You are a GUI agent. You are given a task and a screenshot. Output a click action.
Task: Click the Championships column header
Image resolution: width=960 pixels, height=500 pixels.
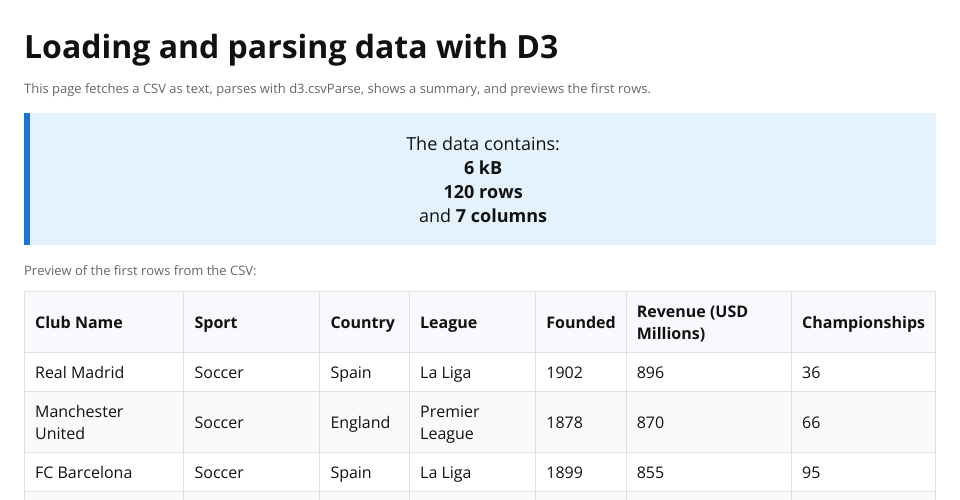click(x=862, y=322)
